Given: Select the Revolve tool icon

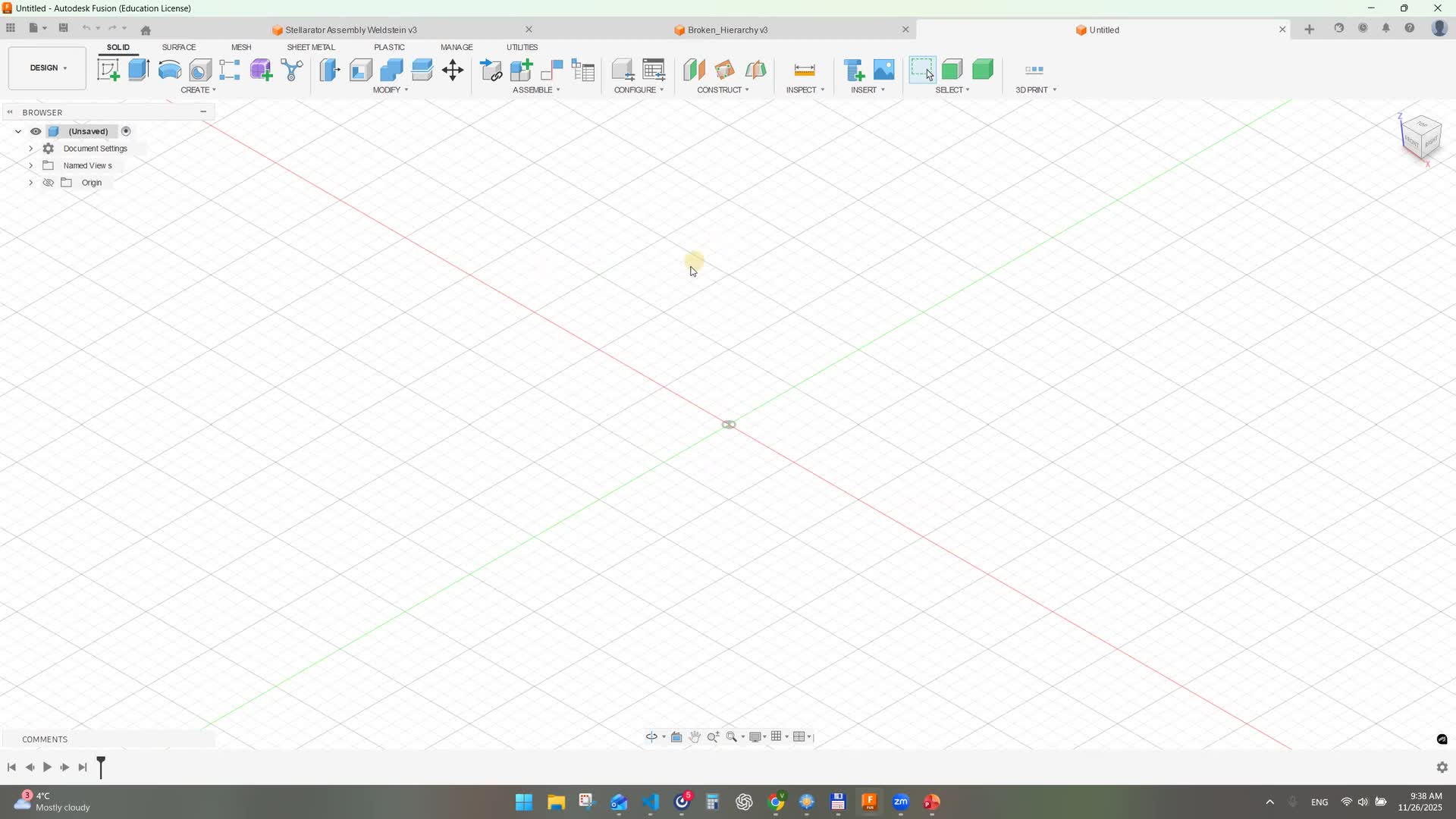Looking at the screenshot, I should coord(170,70).
